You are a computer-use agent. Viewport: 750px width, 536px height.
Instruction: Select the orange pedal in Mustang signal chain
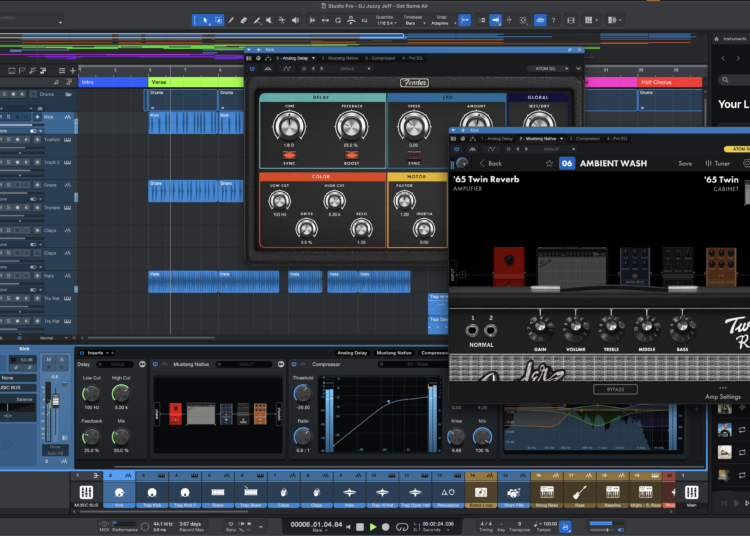point(721,266)
